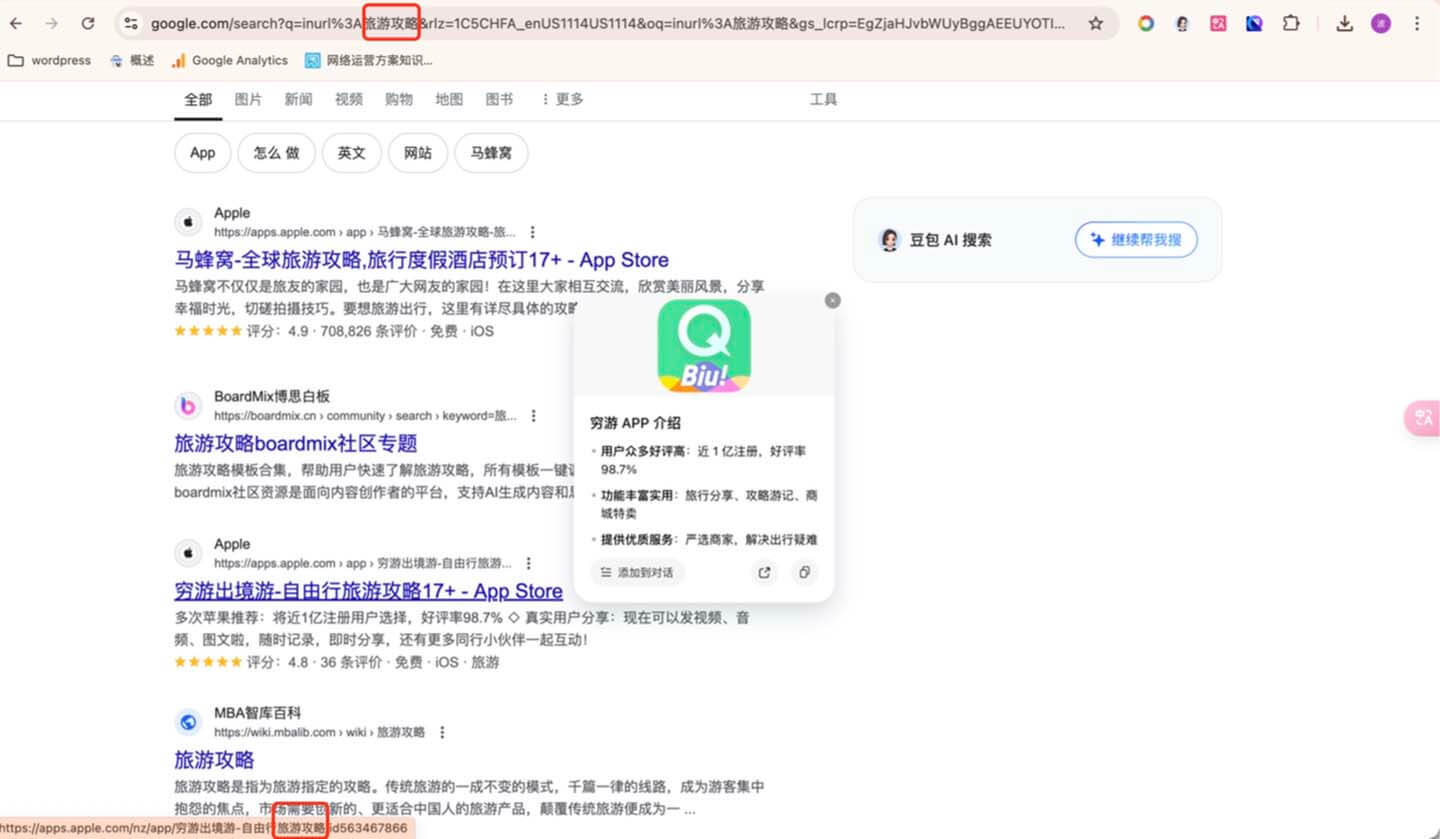Viewport: 1440px width, 839px height.
Task: Show browser downloads
Action: (1344, 23)
